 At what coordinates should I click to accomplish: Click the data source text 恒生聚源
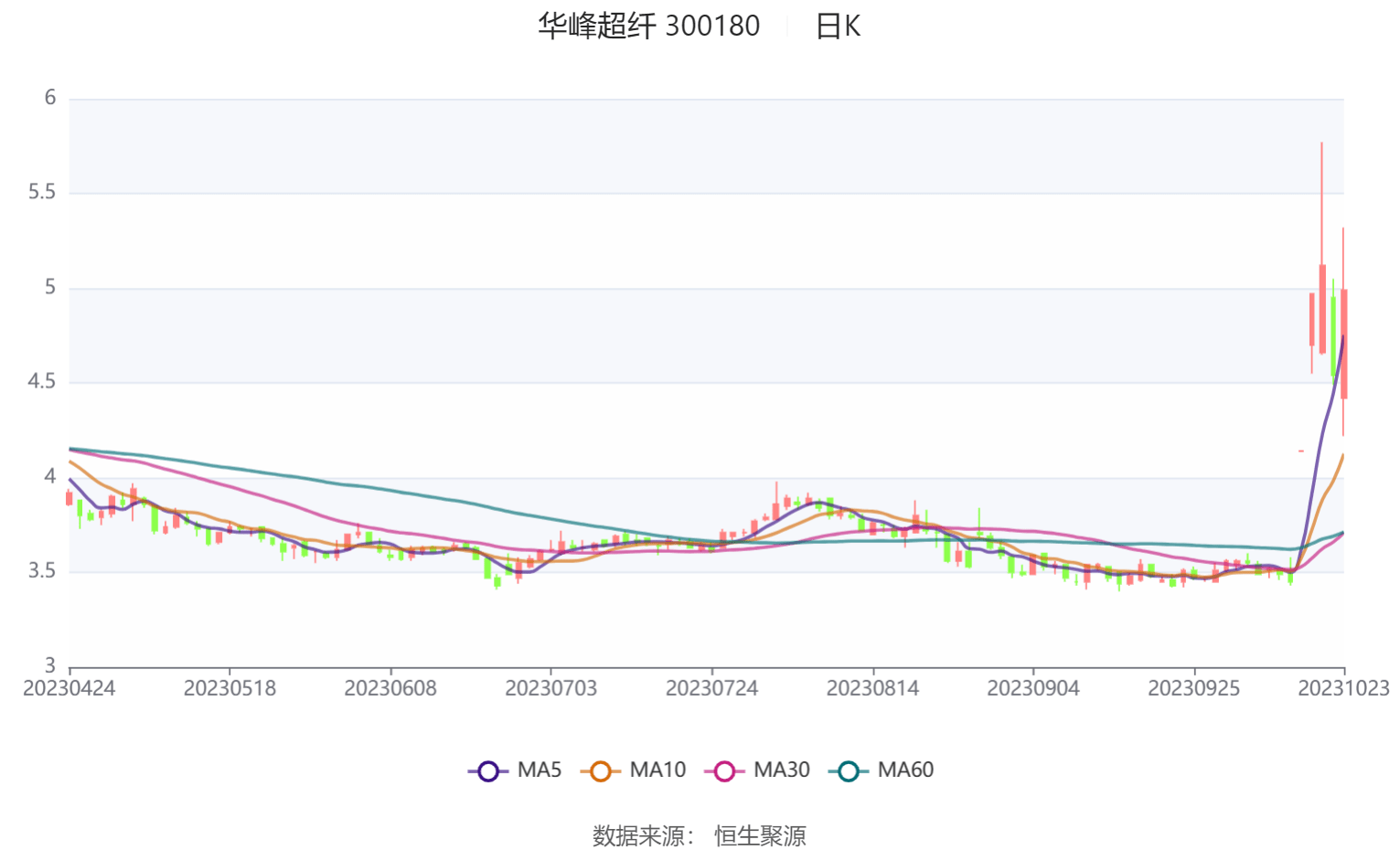click(761, 835)
